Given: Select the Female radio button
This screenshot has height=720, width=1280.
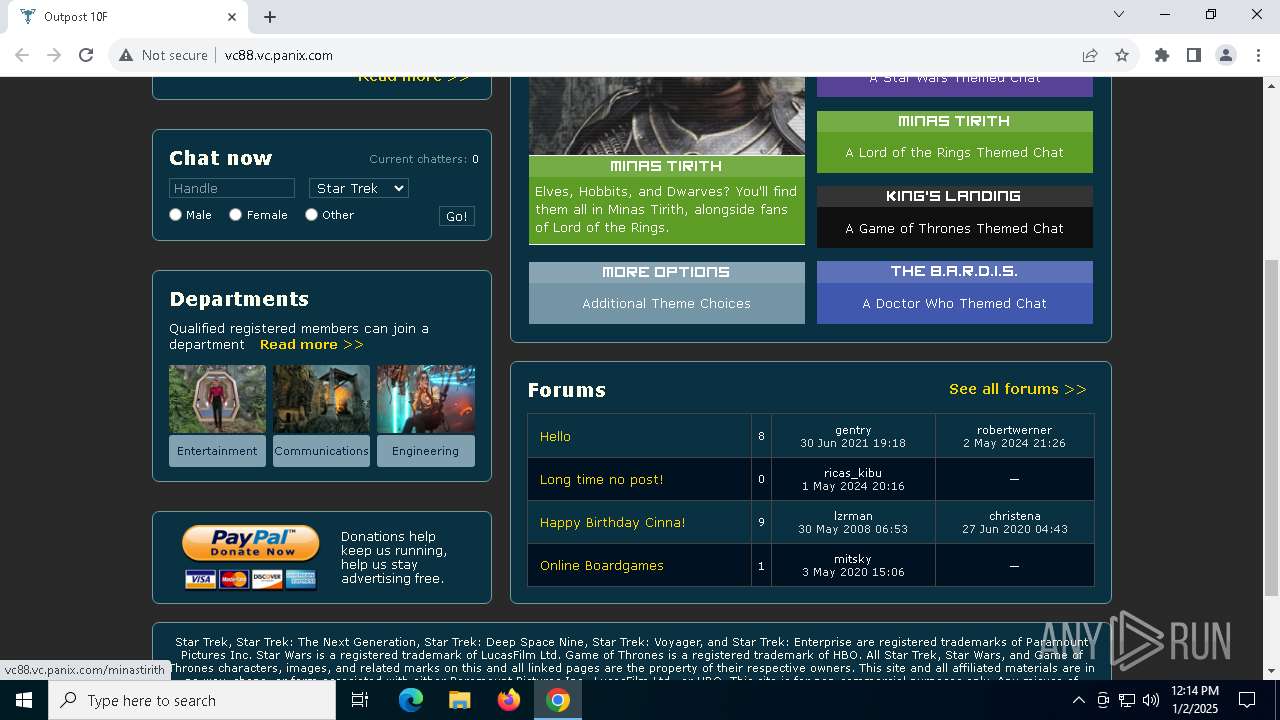Looking at the screenshot, I should 235,214.
